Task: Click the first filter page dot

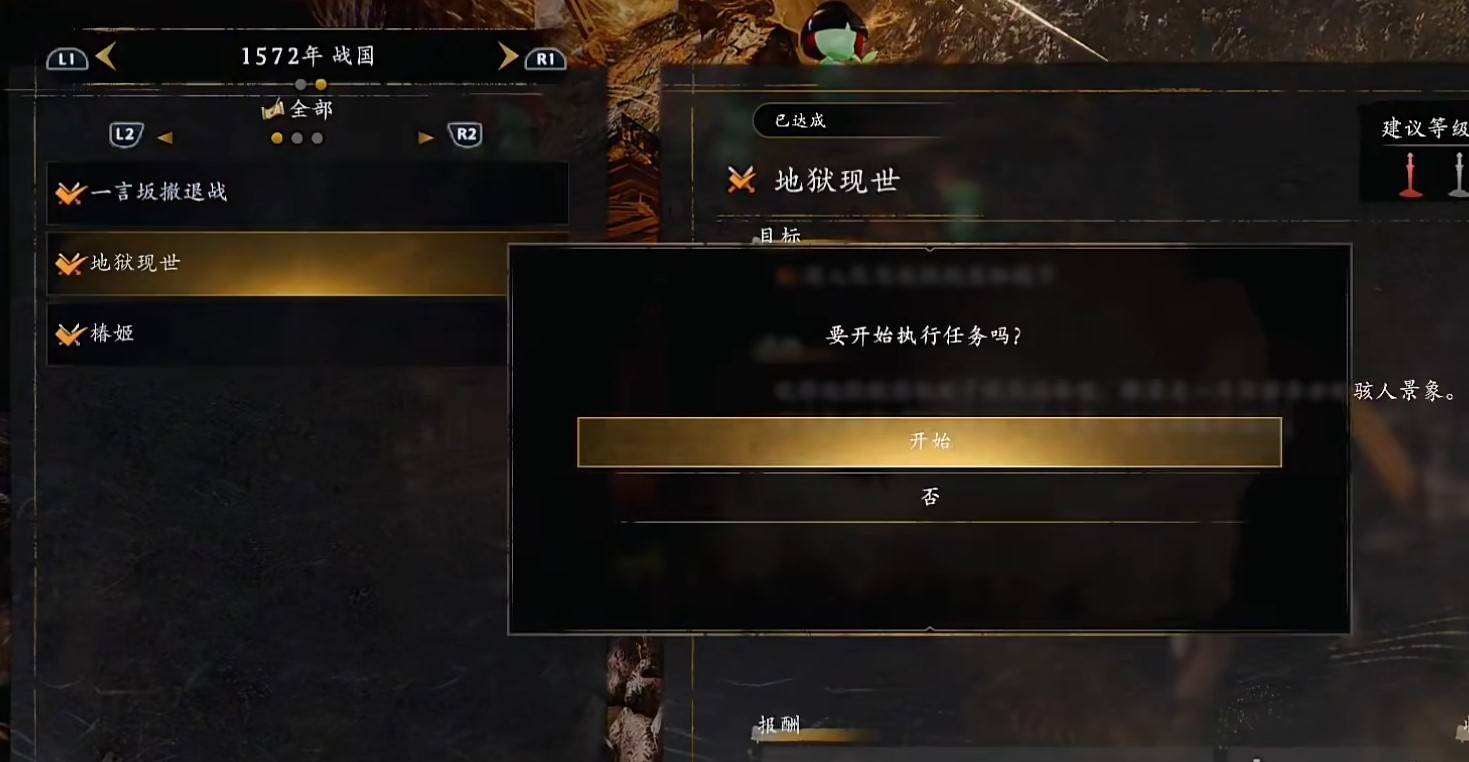Action: (x=277, y=138)
